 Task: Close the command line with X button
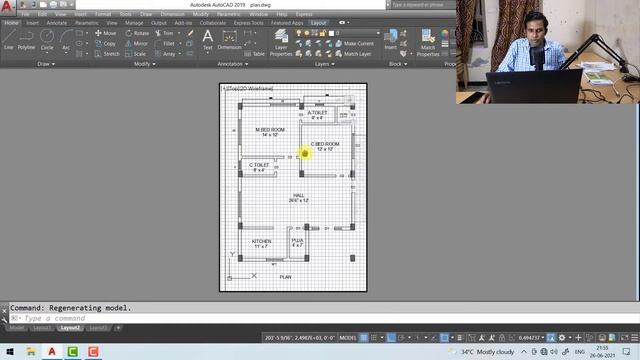tap(4, 311)
